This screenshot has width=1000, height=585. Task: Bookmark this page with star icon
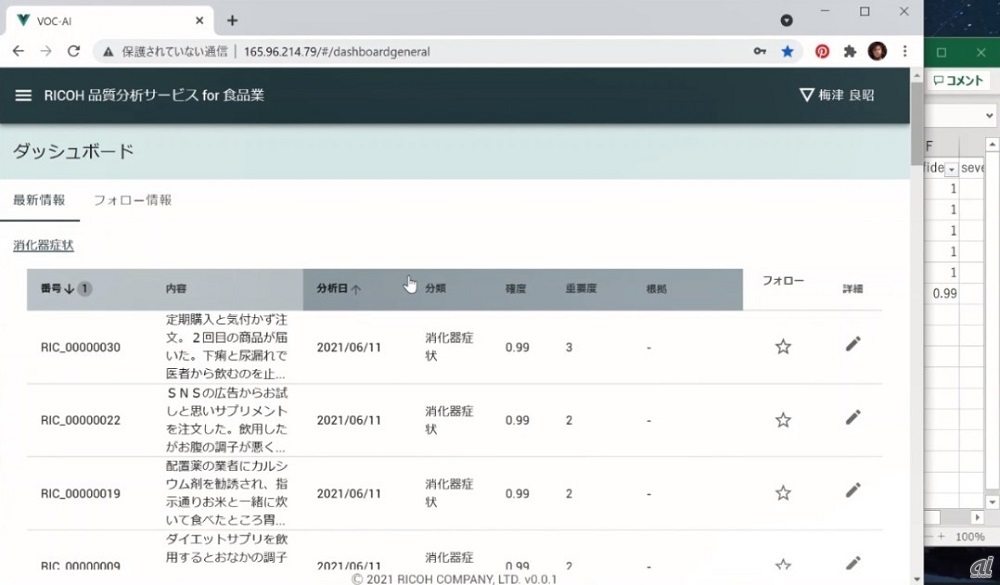pyautogui.click(x=788, y=51)
